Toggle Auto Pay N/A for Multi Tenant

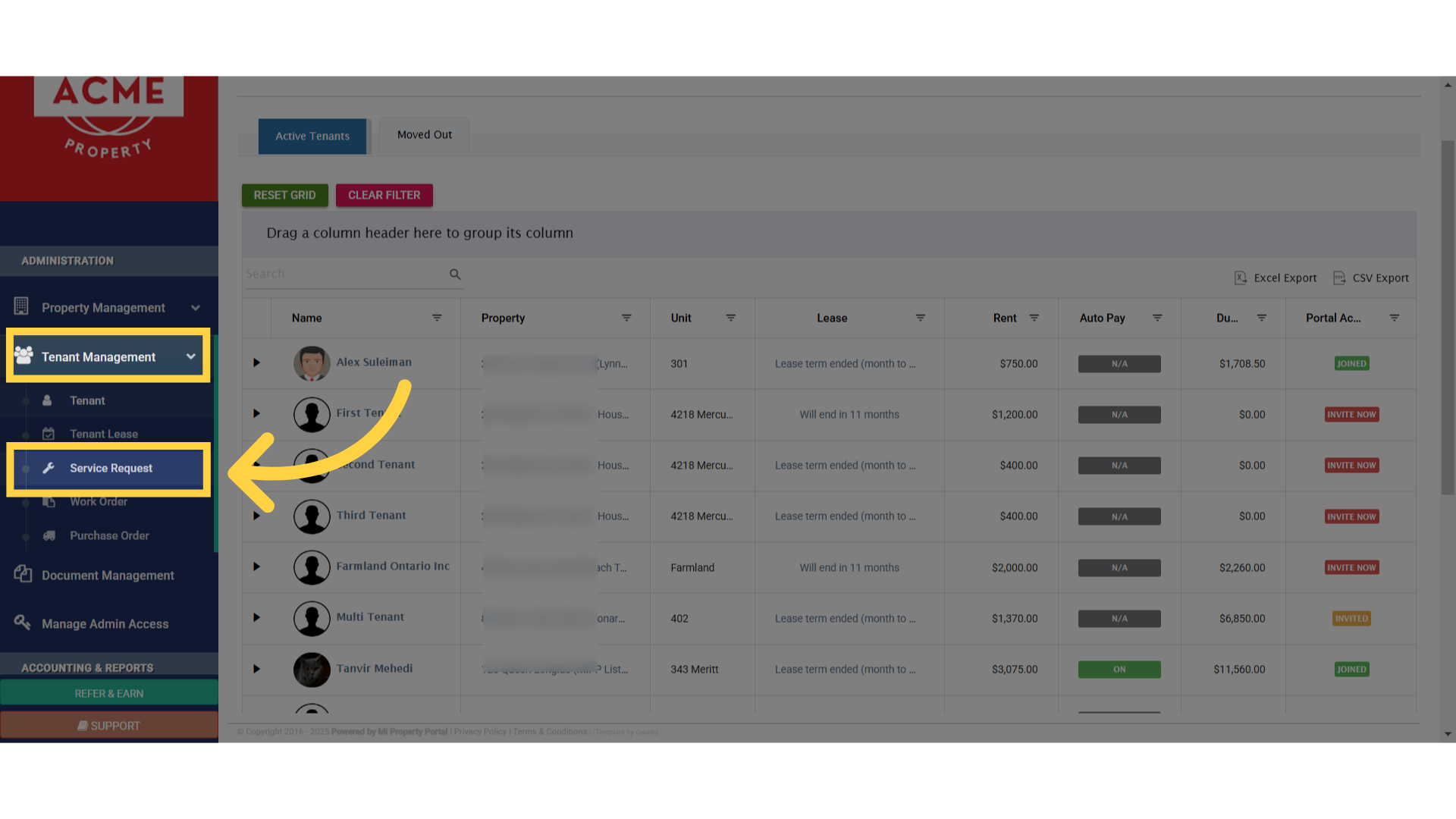(1119, 619)
